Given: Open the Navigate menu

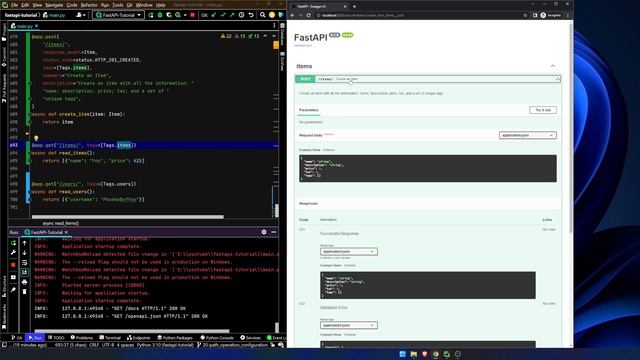Looking at the screenshot, I should [54, 5].
